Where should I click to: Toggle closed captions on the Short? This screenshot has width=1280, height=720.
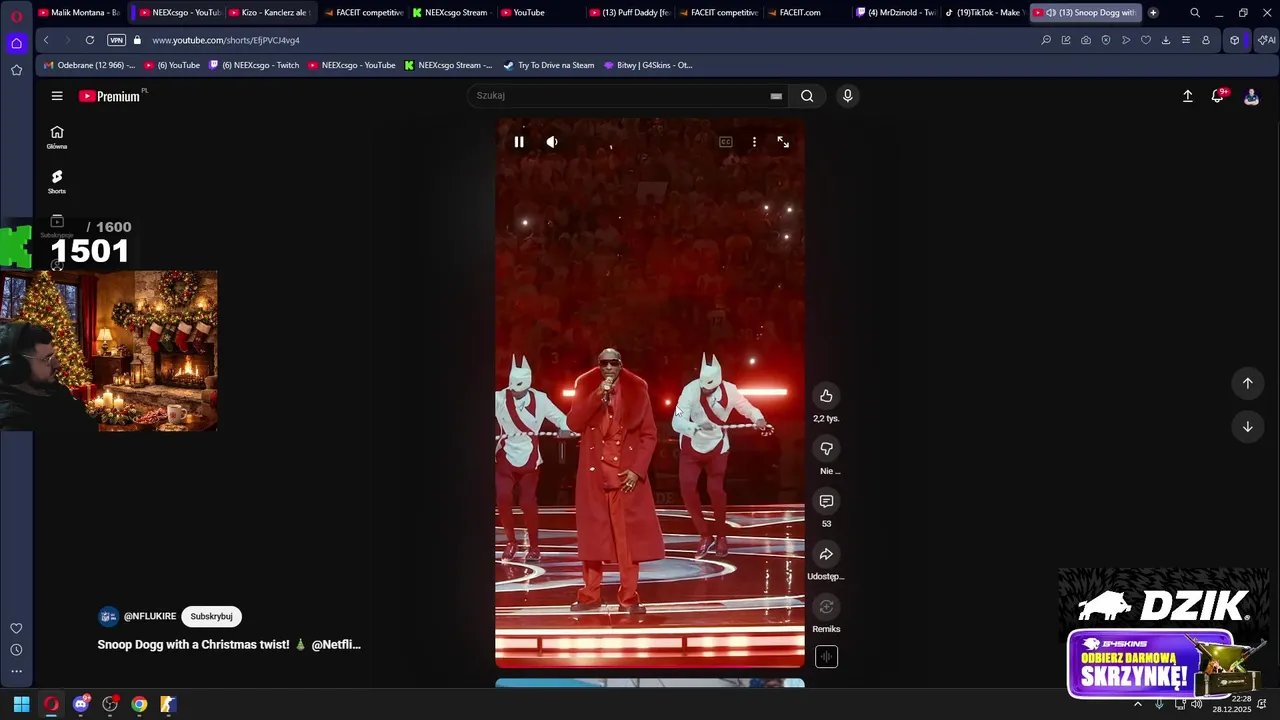point(726,142)
